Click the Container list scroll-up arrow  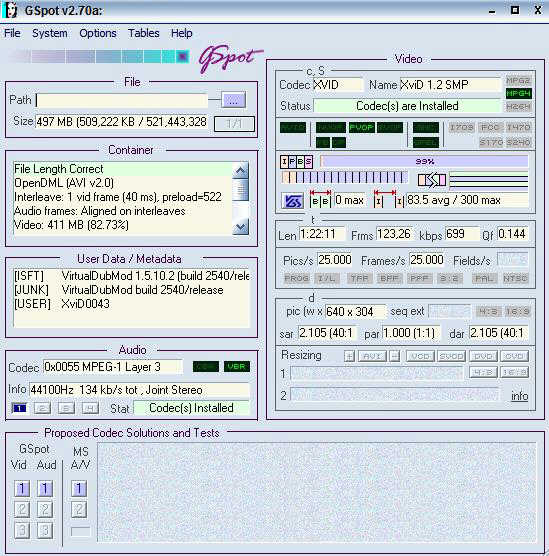pyautogui.click(x=240, y=171)
